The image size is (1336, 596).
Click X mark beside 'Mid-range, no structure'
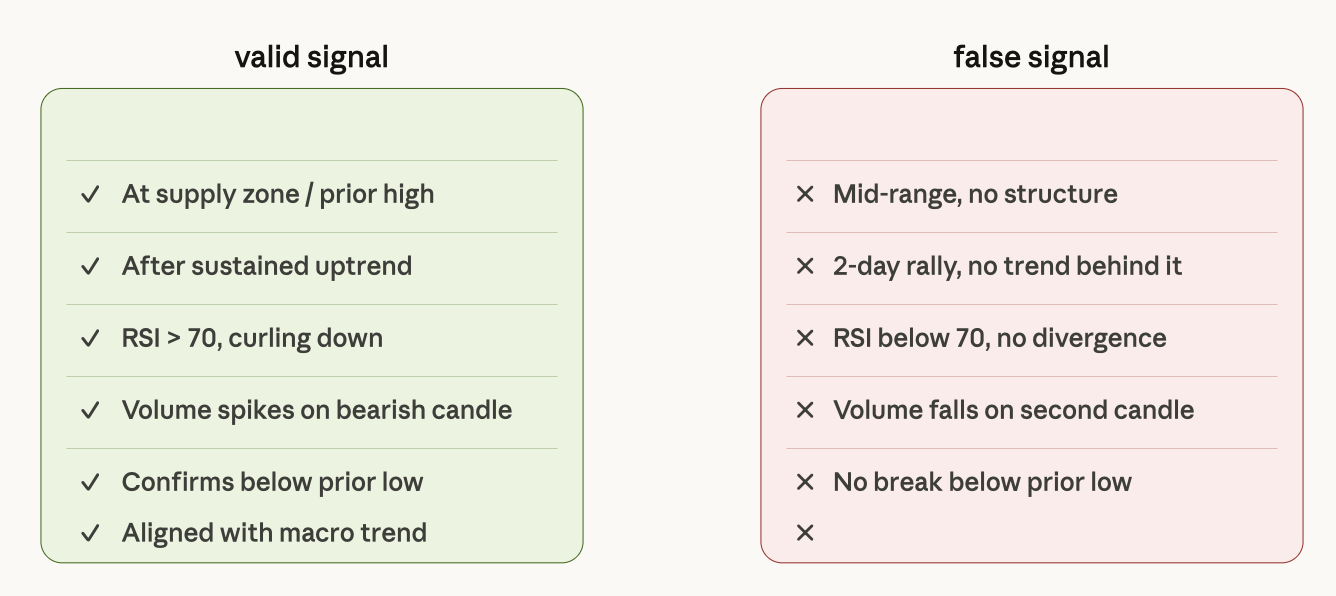(805, 194)
